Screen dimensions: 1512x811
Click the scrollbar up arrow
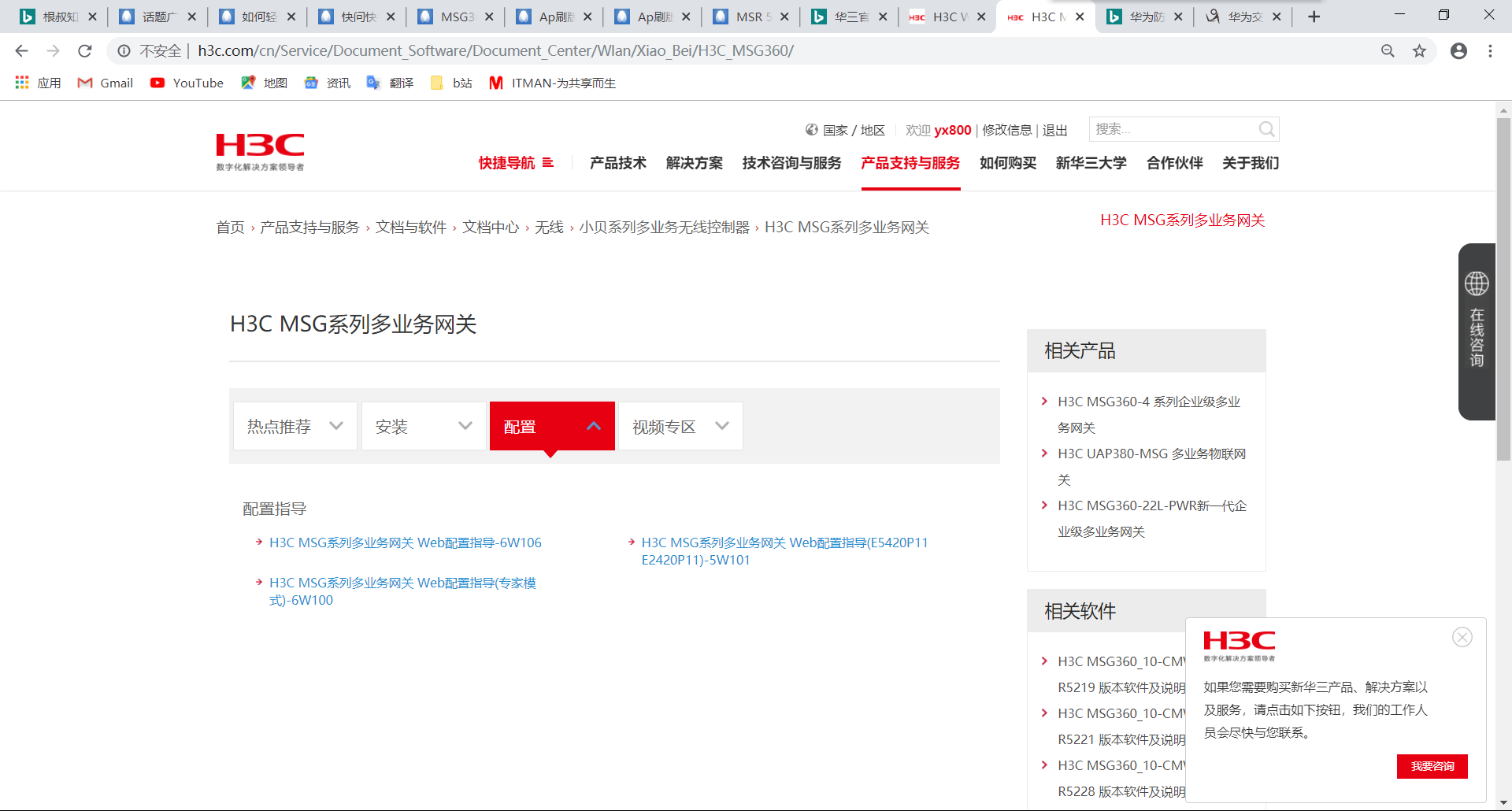1503,110
